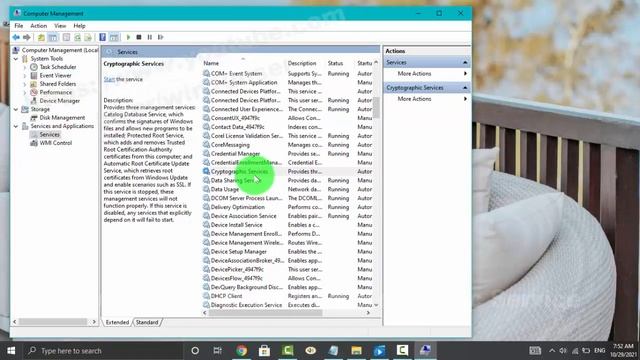Select the Delivery Optimization service row

pyautogui.click(x=288, y=207)
